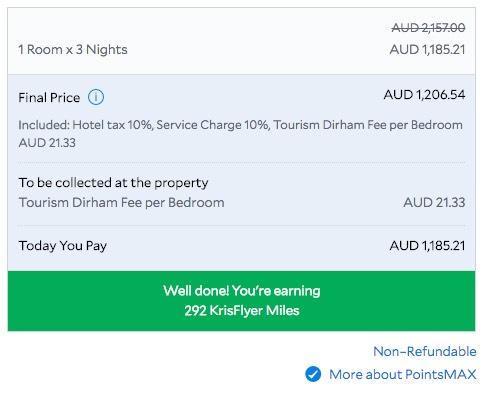
Task: Click the PointsMAX blue checkmark icon
Action: pyautogui.click(x=313, y=374)
